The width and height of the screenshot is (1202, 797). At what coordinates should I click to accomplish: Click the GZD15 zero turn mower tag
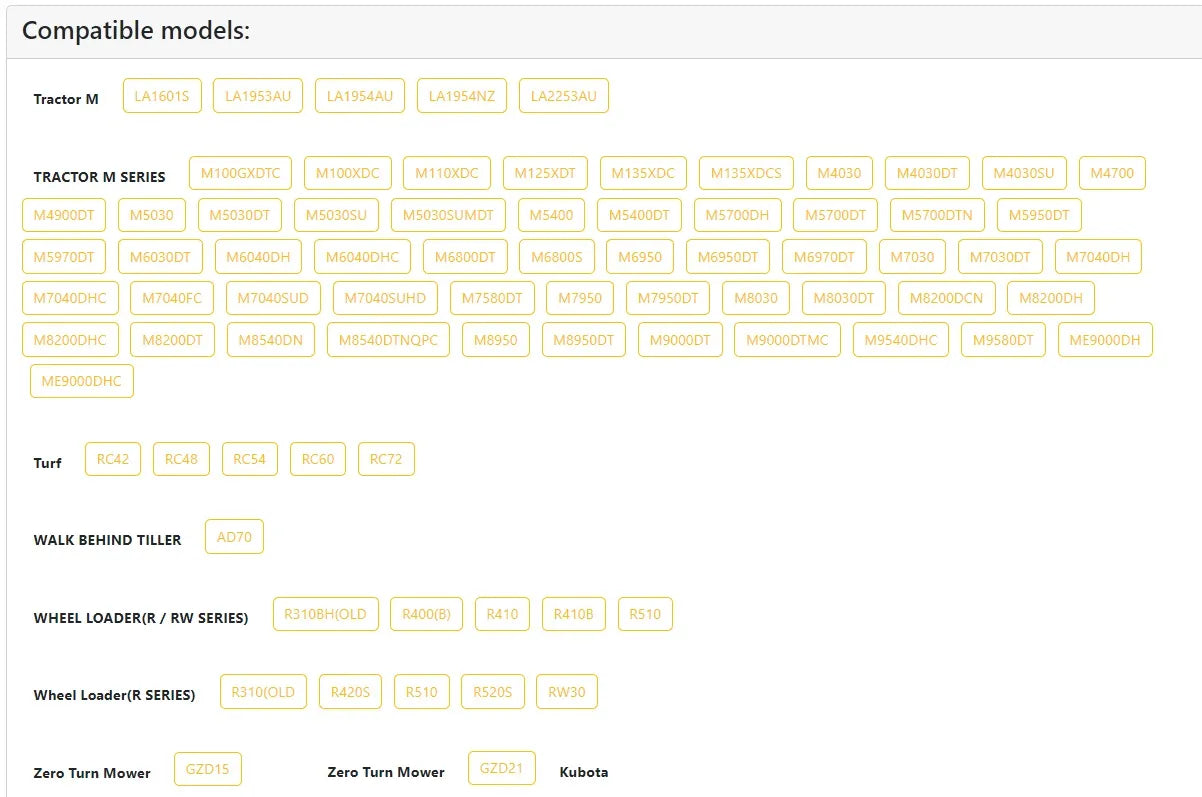point(208,769)
